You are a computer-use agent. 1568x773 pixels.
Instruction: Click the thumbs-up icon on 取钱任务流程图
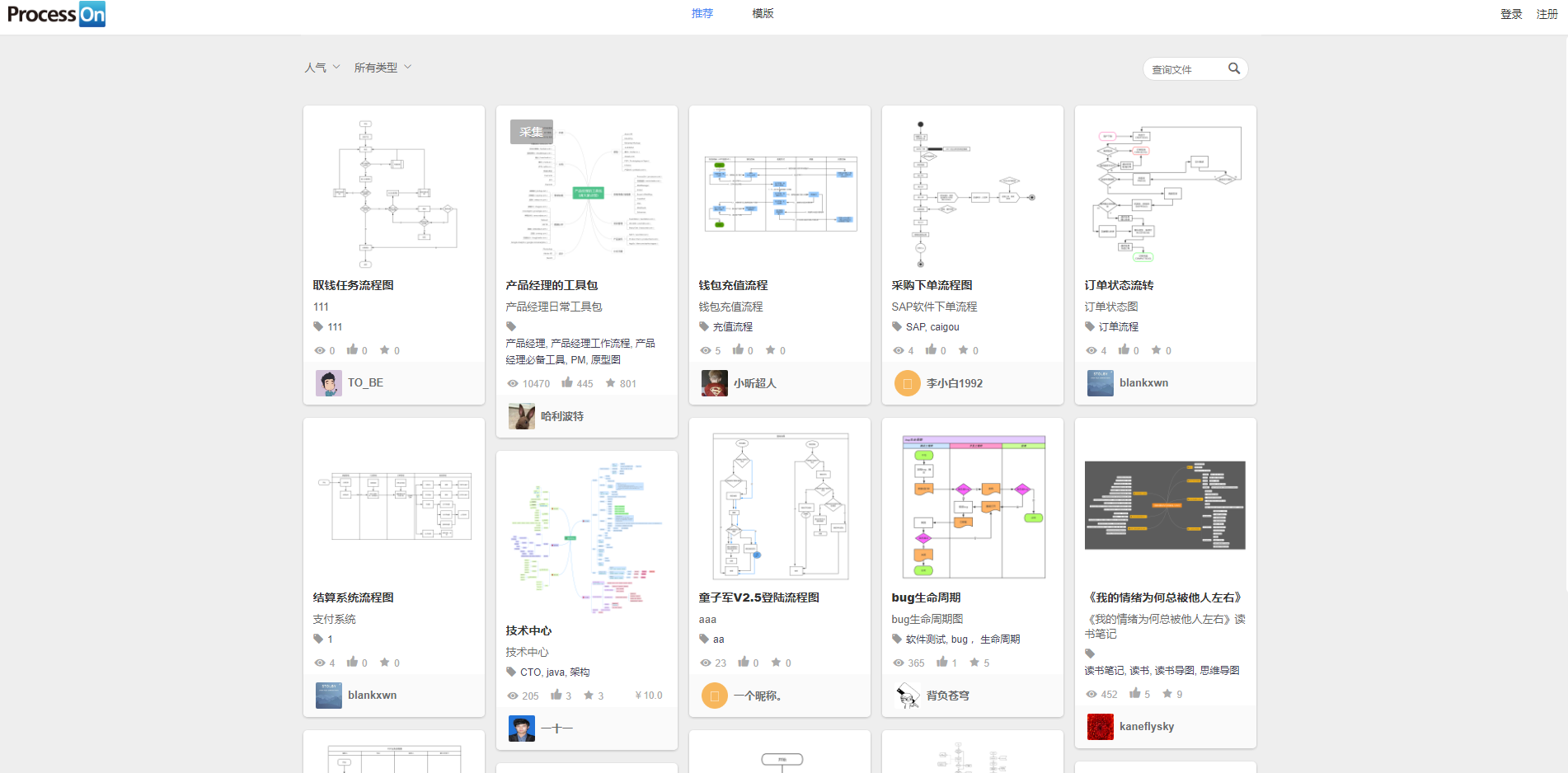click(x=352, y=349)
